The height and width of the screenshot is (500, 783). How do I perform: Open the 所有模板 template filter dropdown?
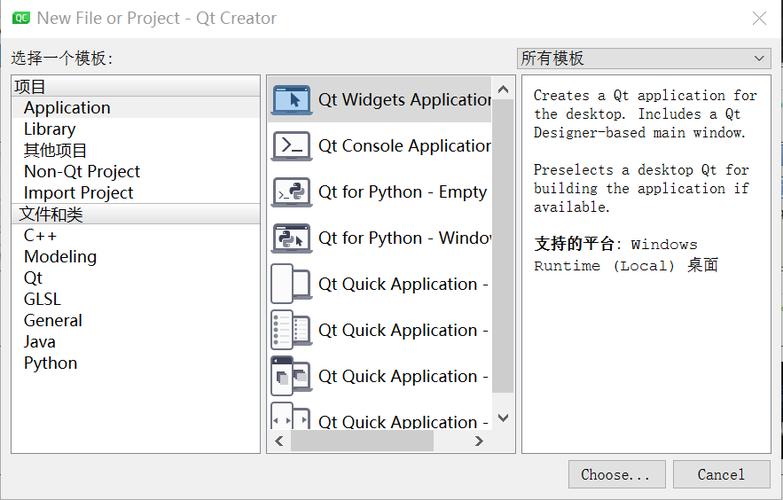tap(644, 58)
